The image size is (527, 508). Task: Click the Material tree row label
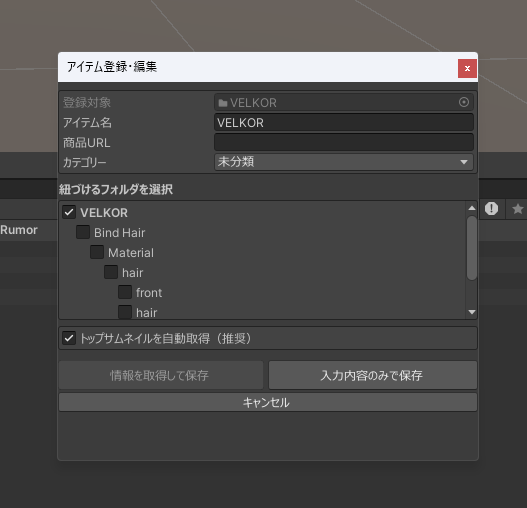[131, 253]
